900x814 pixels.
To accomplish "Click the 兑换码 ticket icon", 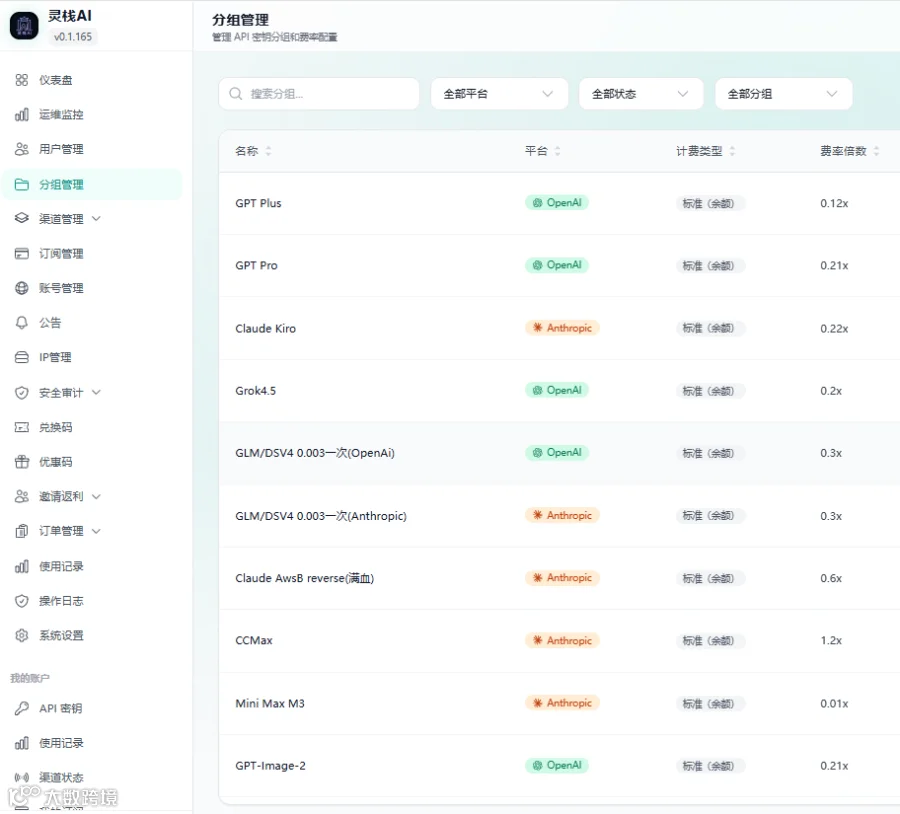I will [x=22, y=427].
